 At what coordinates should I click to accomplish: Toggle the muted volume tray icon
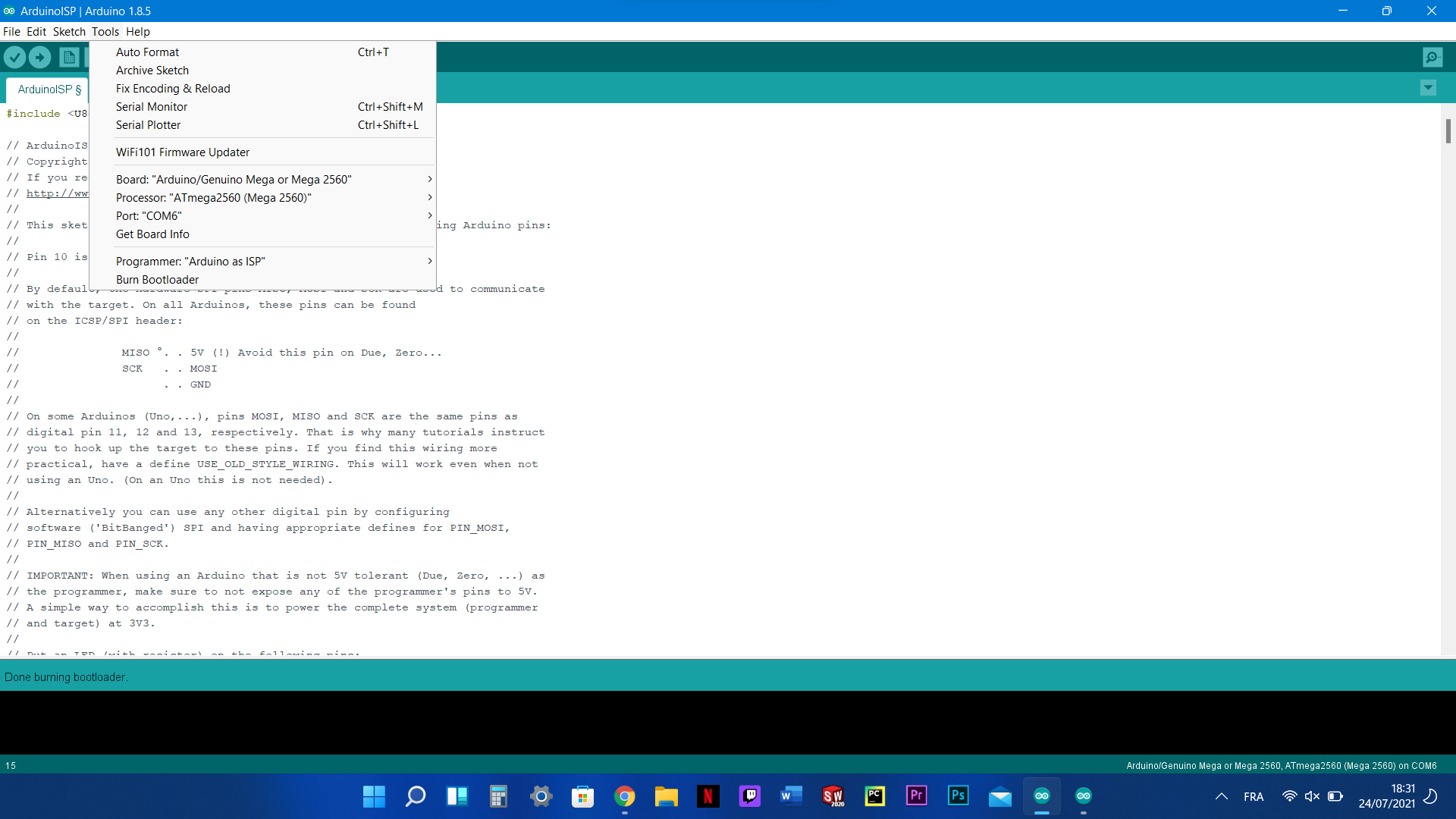click(1312, 796)
